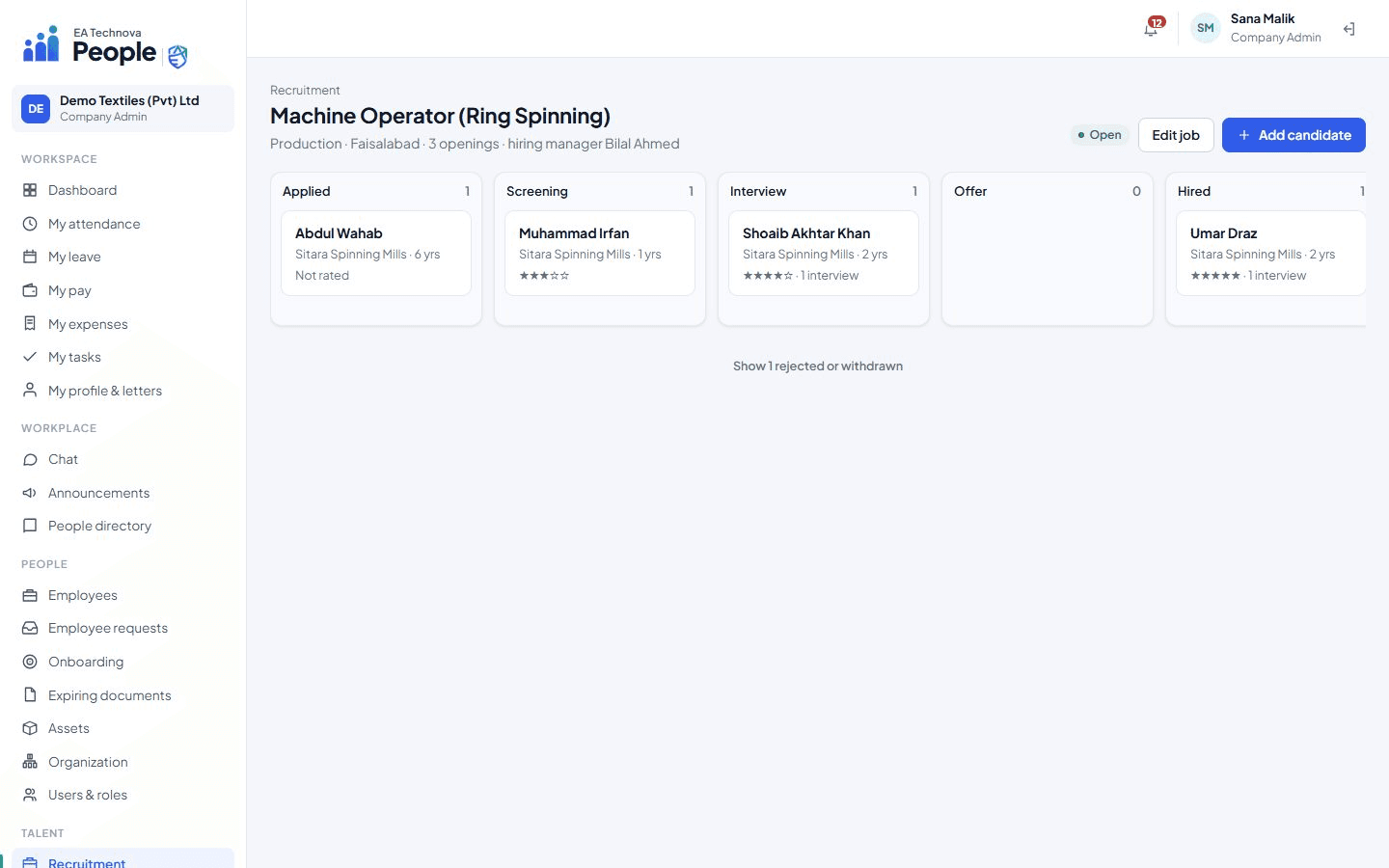
Task: Click the EA Technova People logo
Action: pyautogui.click(x=105, y=46)
